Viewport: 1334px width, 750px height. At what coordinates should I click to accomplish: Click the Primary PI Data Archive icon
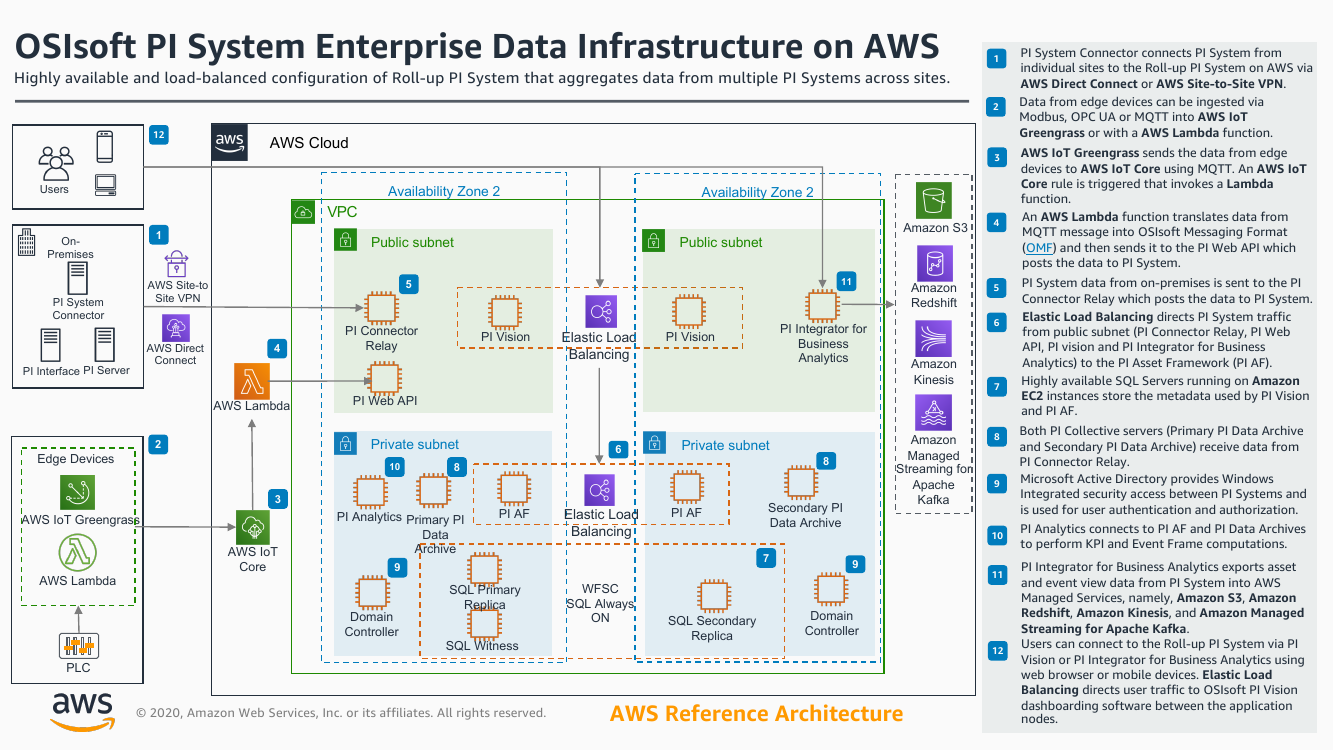coord(433,490)
